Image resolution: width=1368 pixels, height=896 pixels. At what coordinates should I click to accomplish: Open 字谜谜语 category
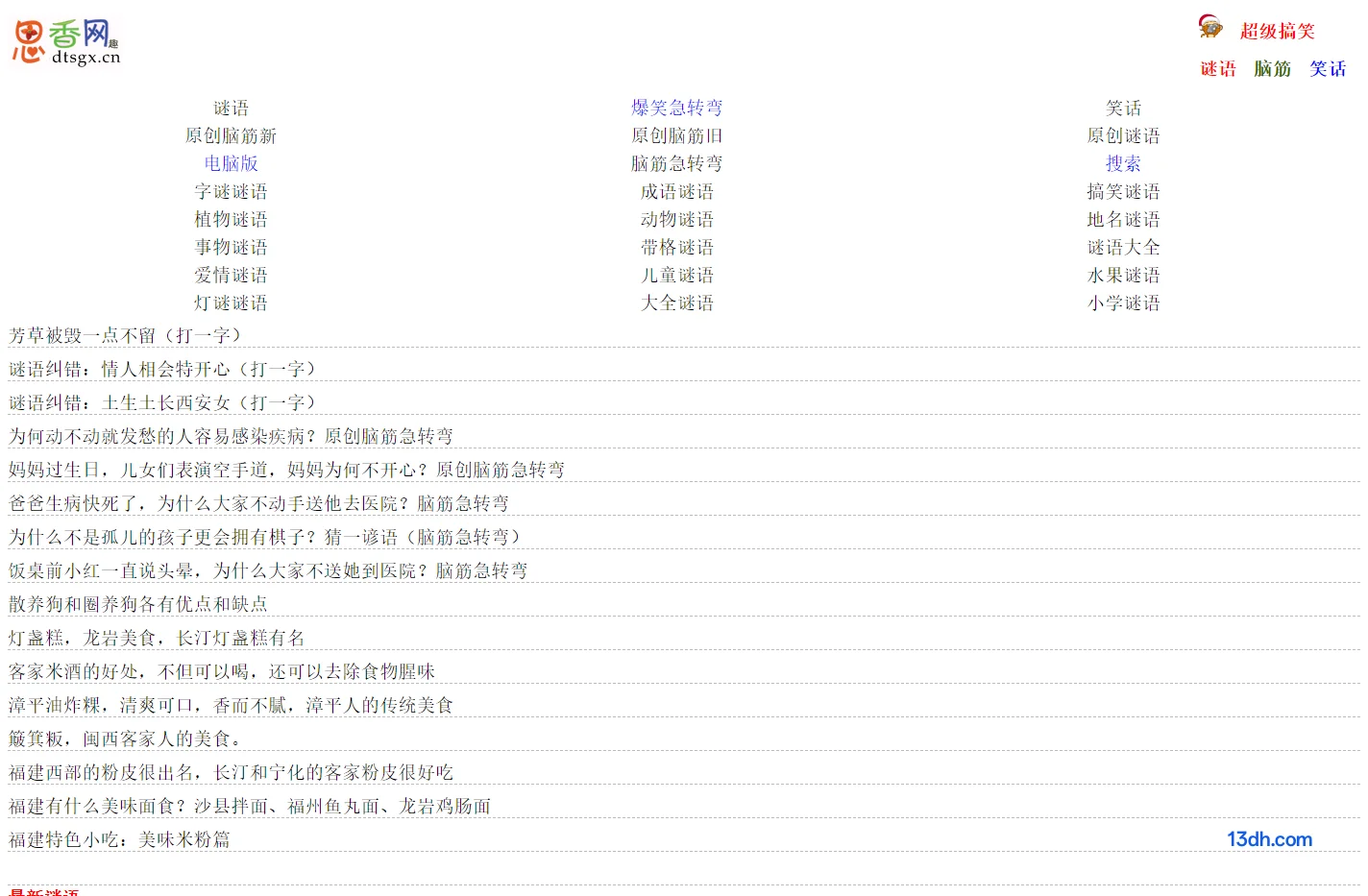(231, 192)
